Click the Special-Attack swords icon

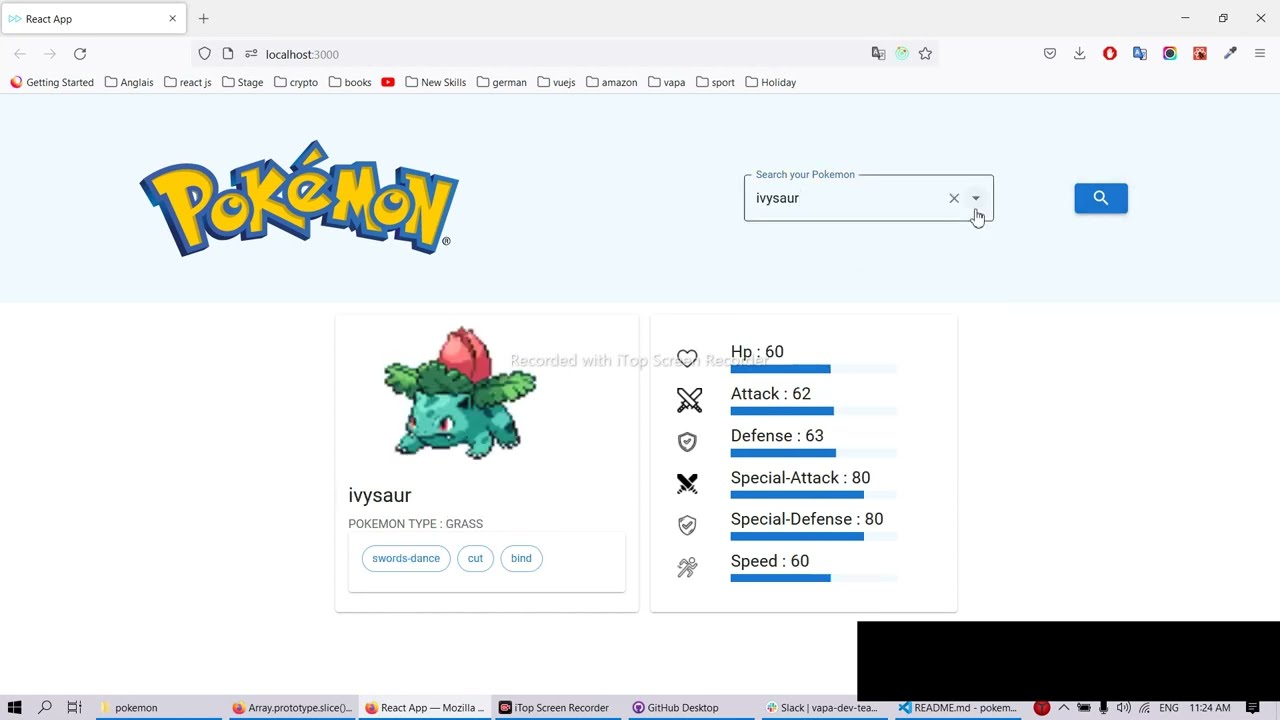(687, 483)
